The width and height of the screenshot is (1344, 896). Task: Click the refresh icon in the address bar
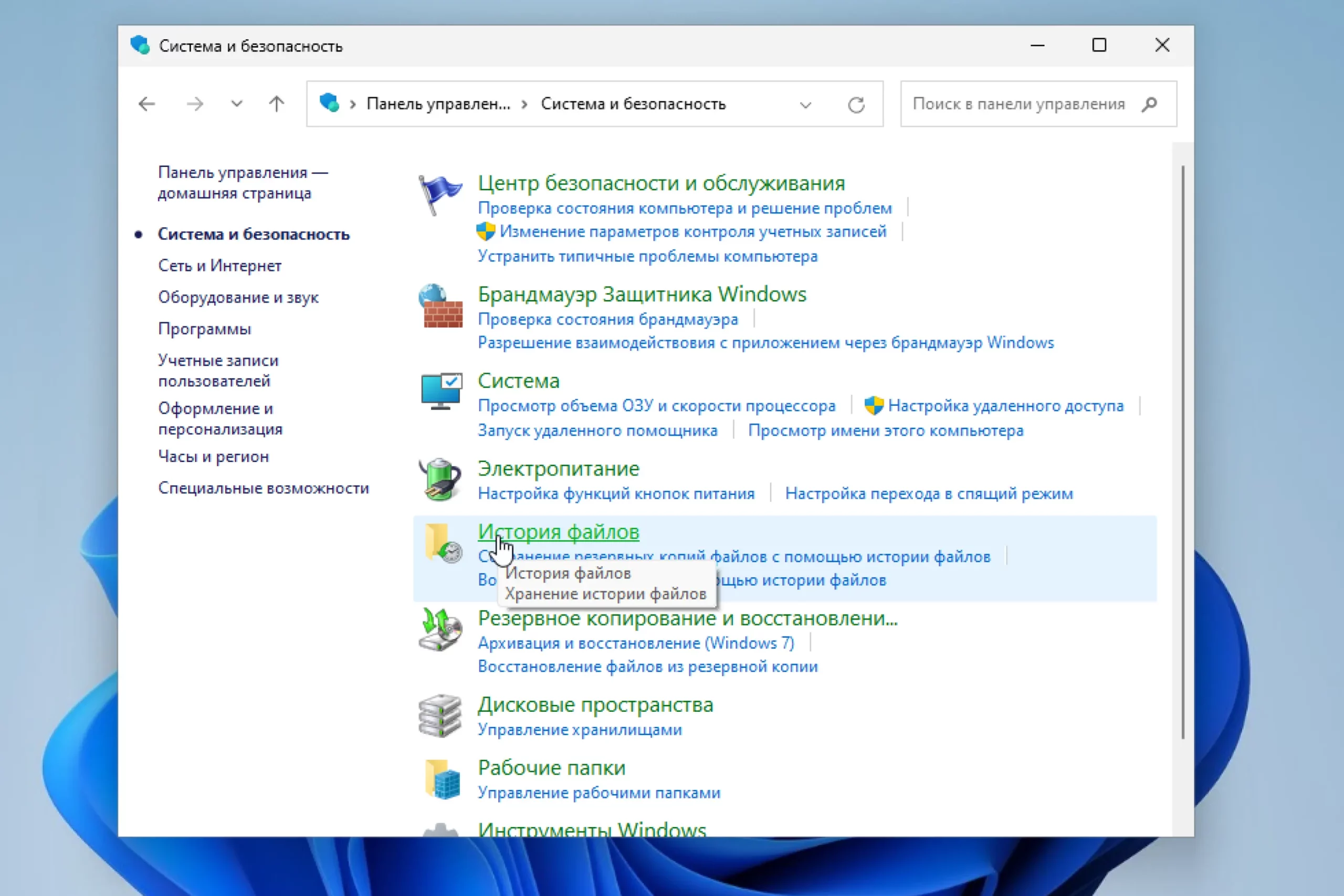(856, 104)
